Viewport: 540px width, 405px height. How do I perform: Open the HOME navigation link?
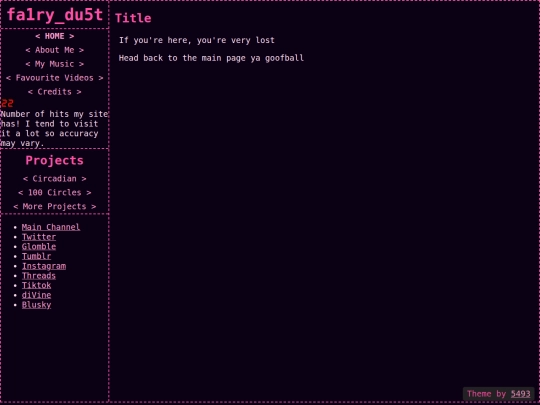[54, 36]
